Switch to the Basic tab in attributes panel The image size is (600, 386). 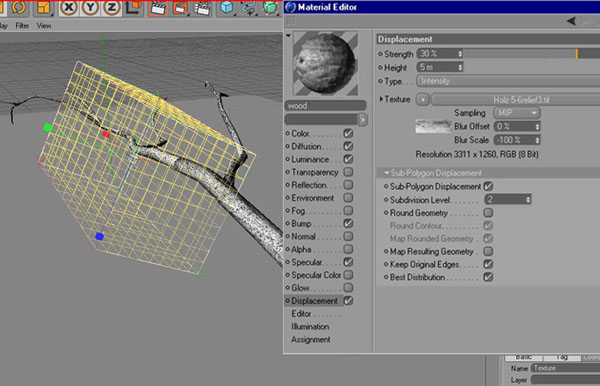(x=523, y=358)
